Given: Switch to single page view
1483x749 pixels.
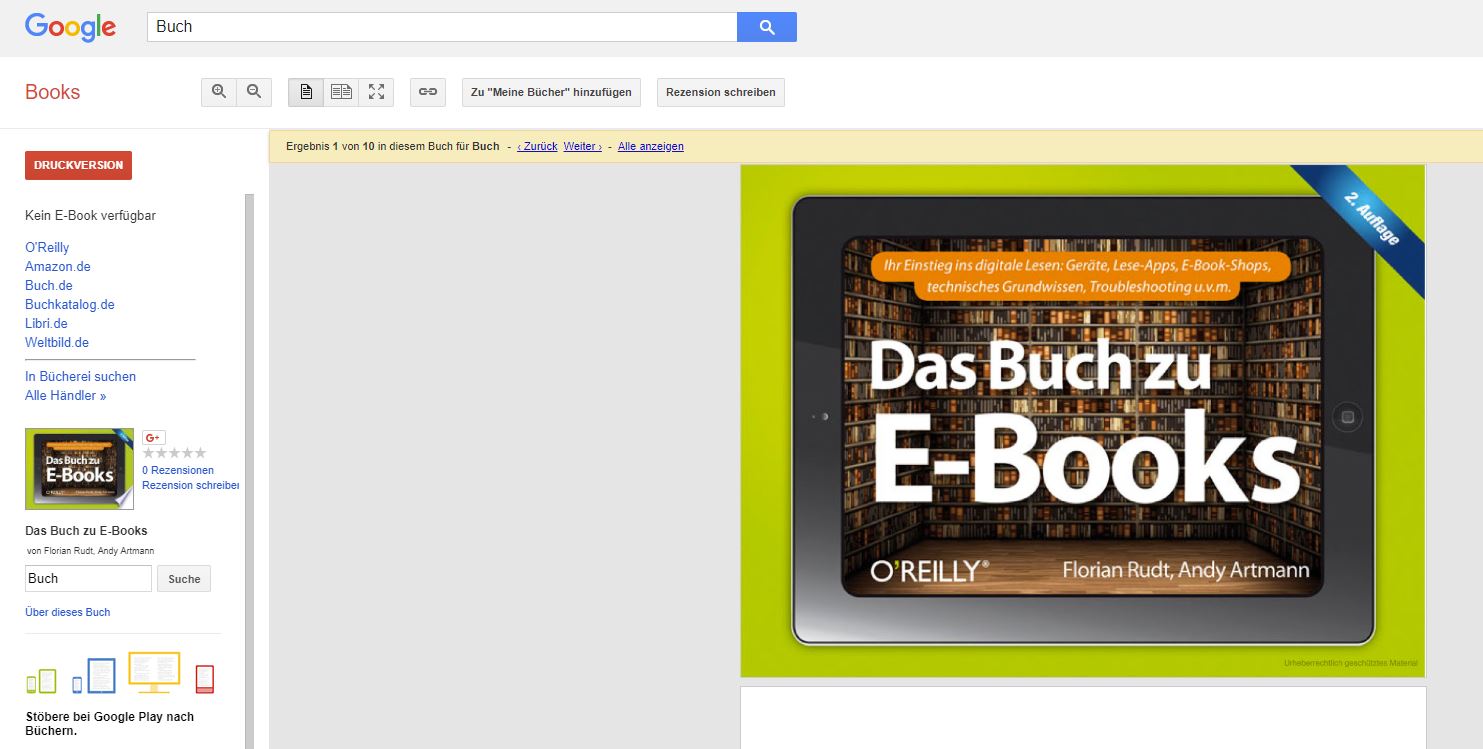Looking at the screenshot, I should point(306,92).
